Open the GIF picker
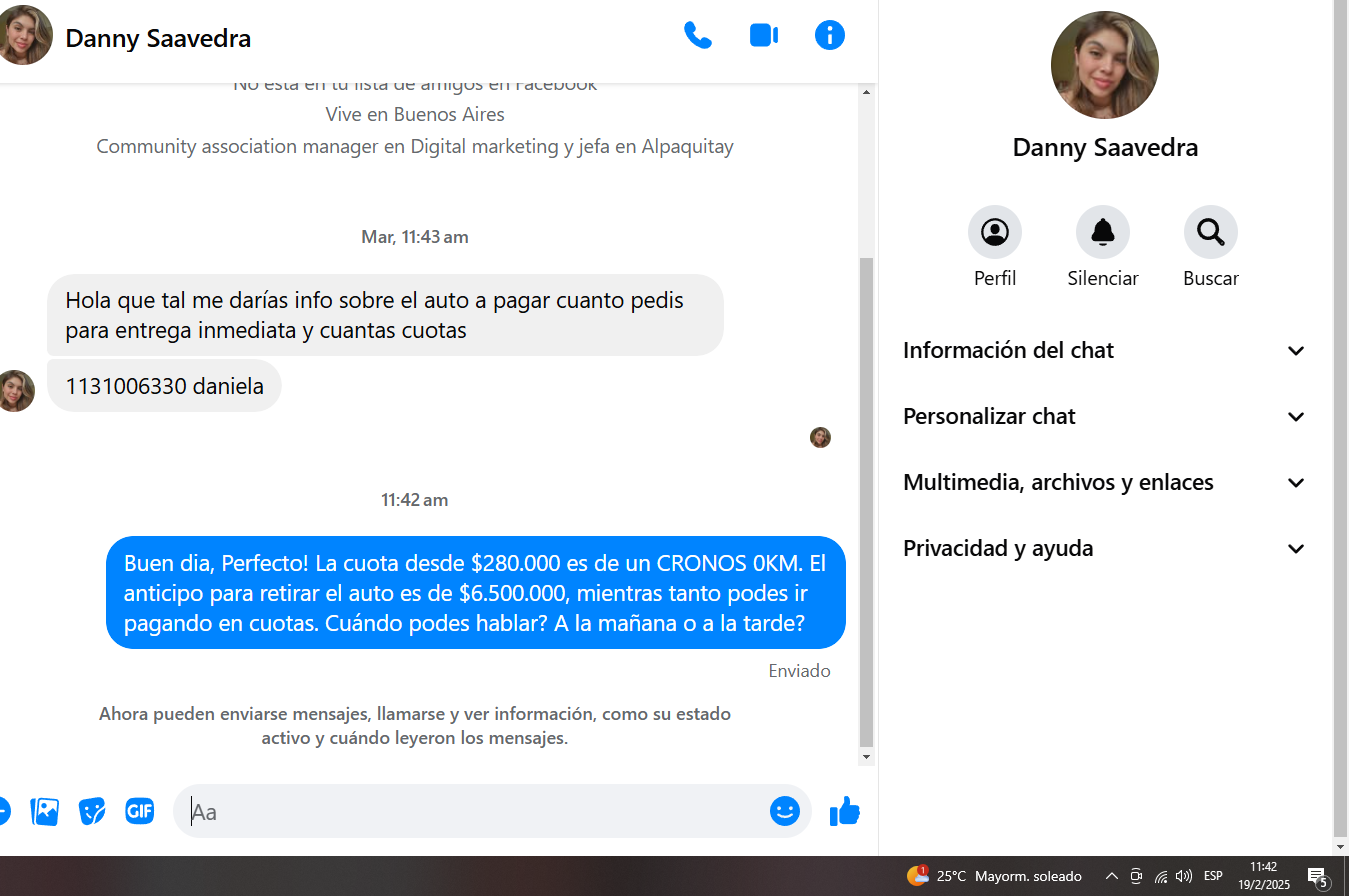The image size is (1349, 896). (139, 811)
